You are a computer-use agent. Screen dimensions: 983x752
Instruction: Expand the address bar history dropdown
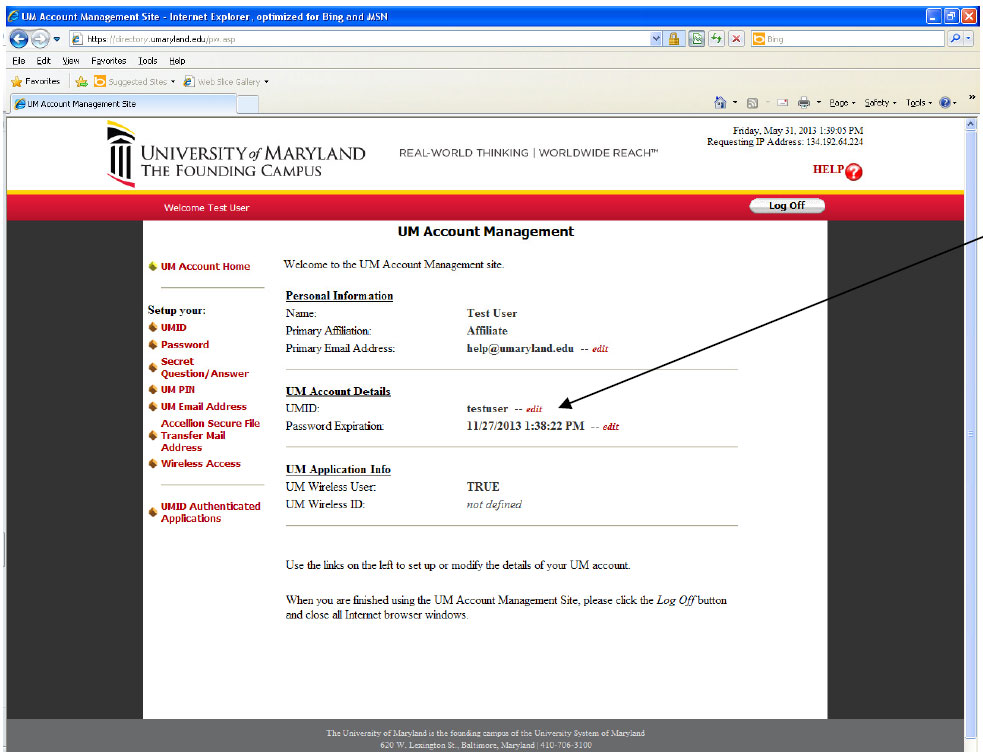coord(656,38)
